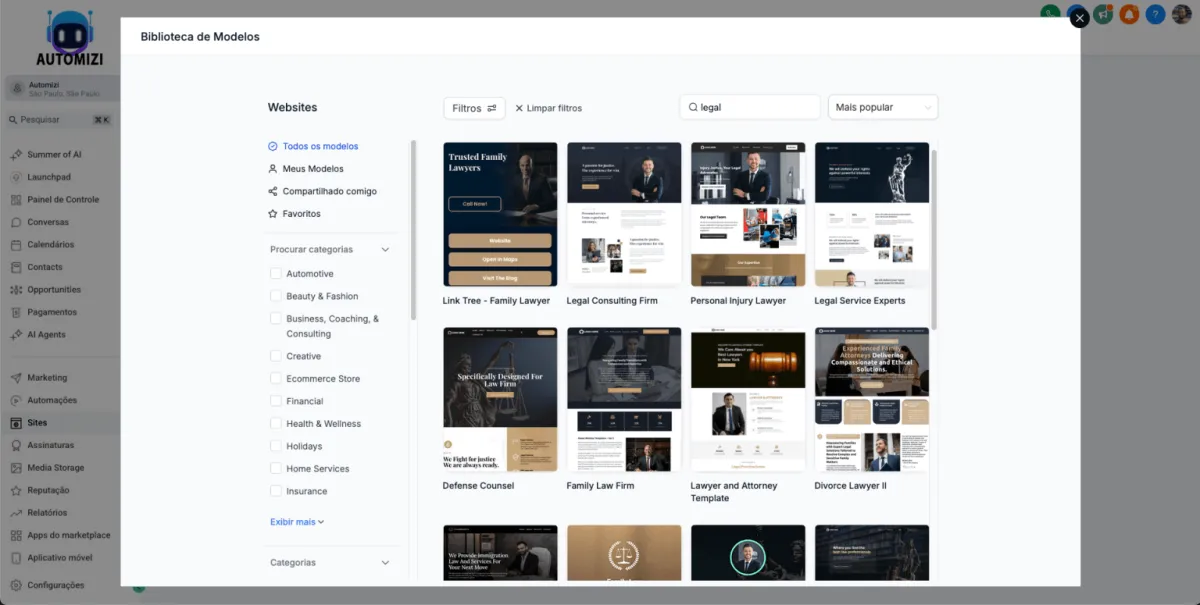The width and height of the screenshot is (1200, 605).
Task: Click the Filtros button
Action: pos(474,108)
